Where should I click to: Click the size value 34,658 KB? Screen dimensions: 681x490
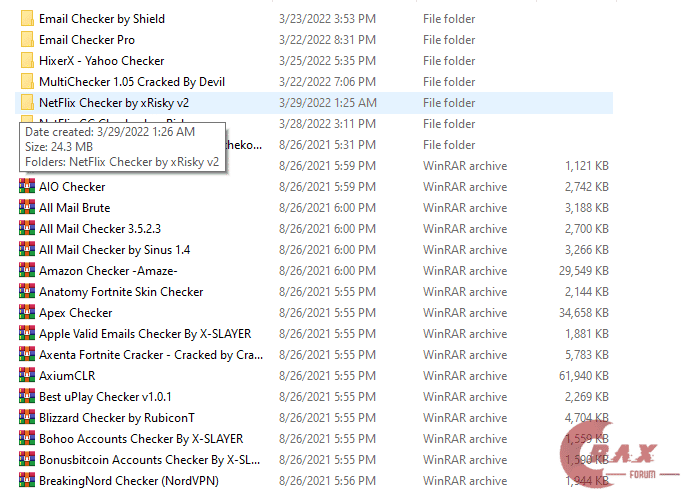[x=584, y=313]
